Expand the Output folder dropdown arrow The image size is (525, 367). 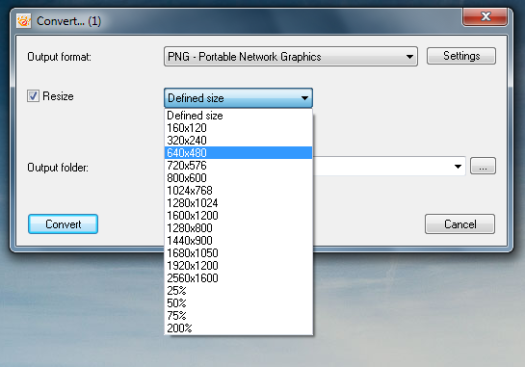click(458, 166)
